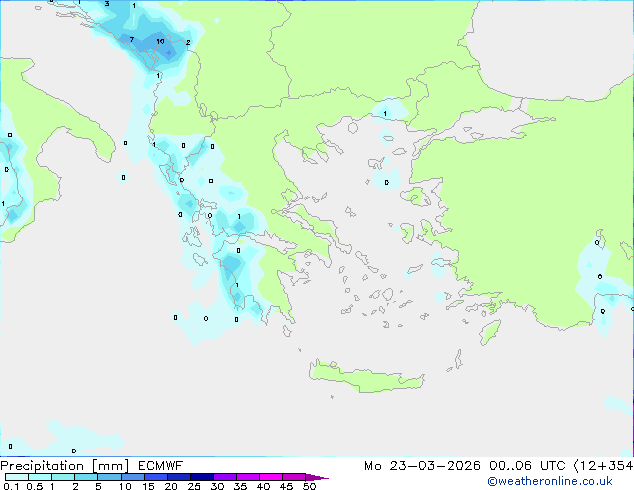Pick the 45–50 mm legend color swatch

coord(294,477)
